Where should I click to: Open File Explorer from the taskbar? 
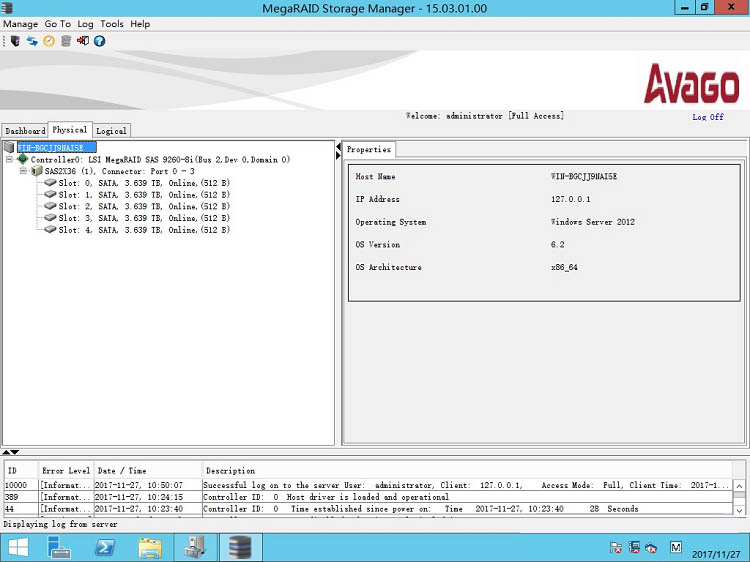[x=150, y=548]
